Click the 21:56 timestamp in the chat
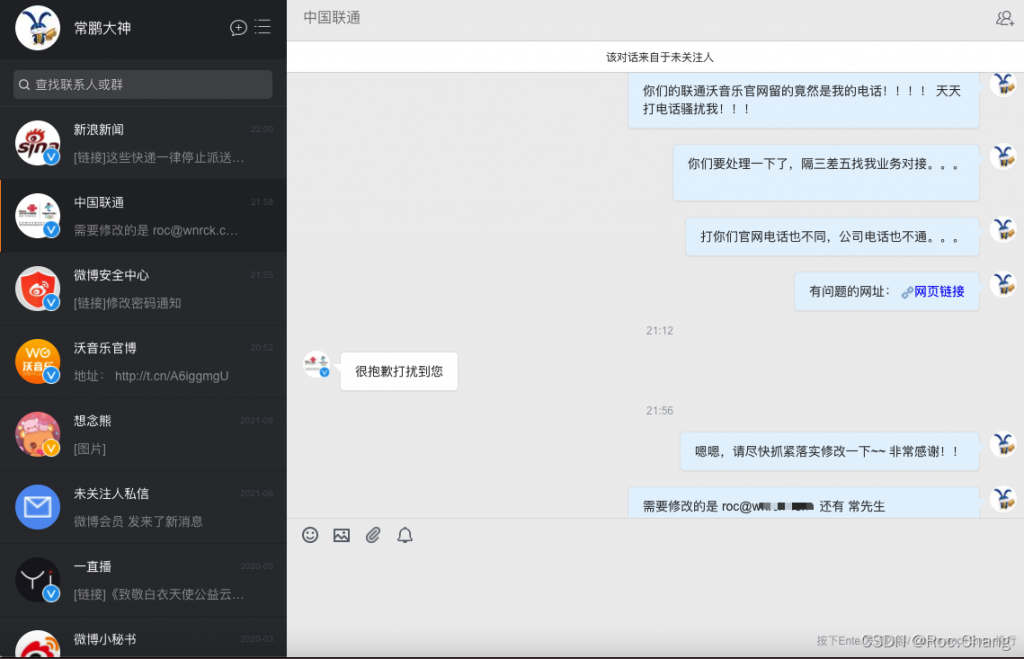 [x=660, y=411]
